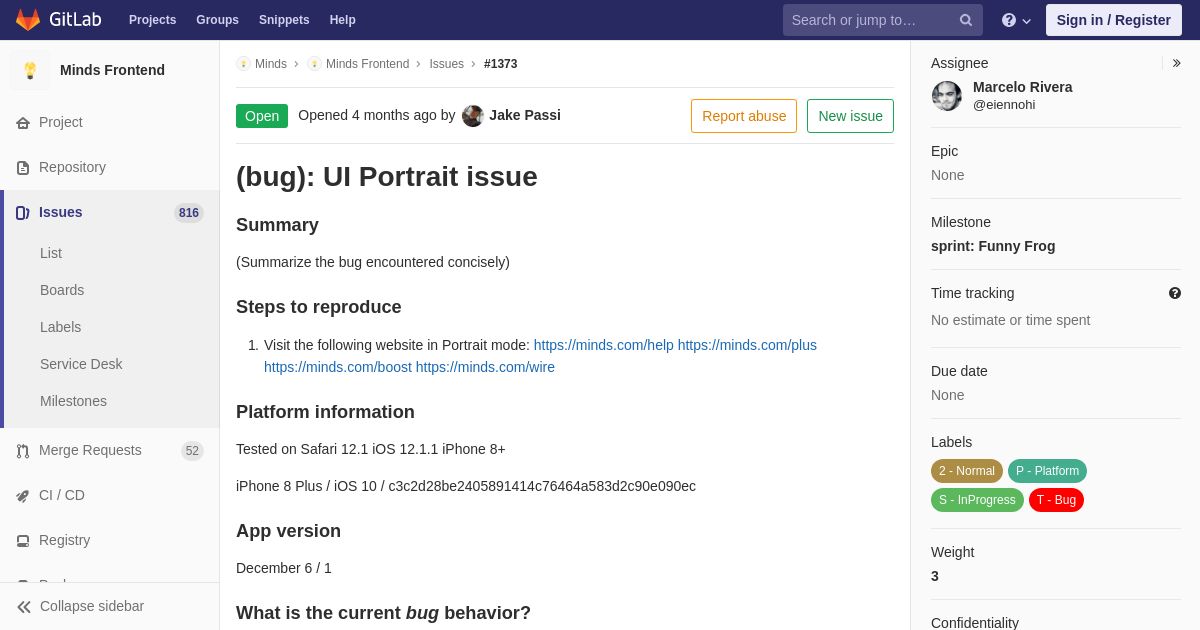The width and height of the screenshot is (1200, 630).
Task: Click the red T - Bug label
Action: (x=1056, y=500)
